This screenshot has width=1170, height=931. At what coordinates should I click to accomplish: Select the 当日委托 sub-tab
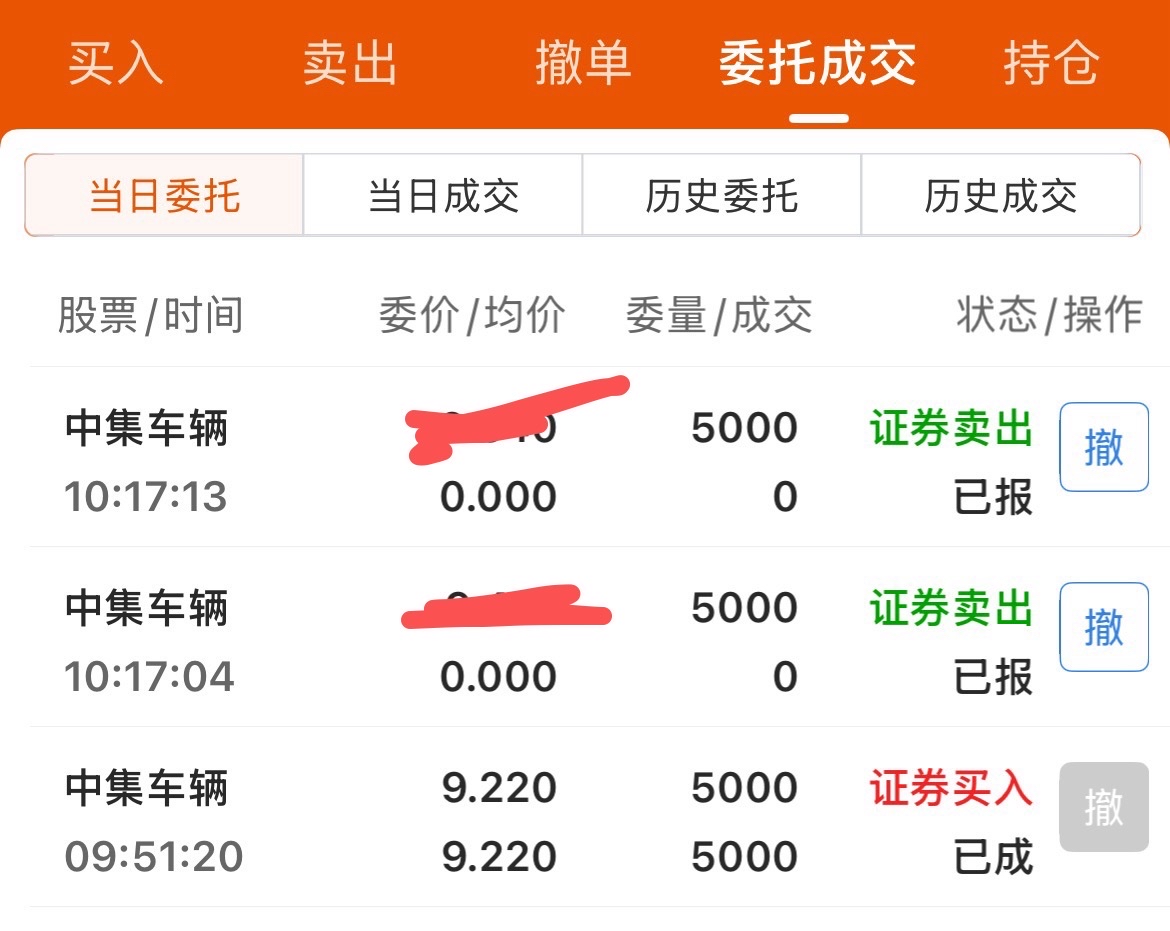164,195
